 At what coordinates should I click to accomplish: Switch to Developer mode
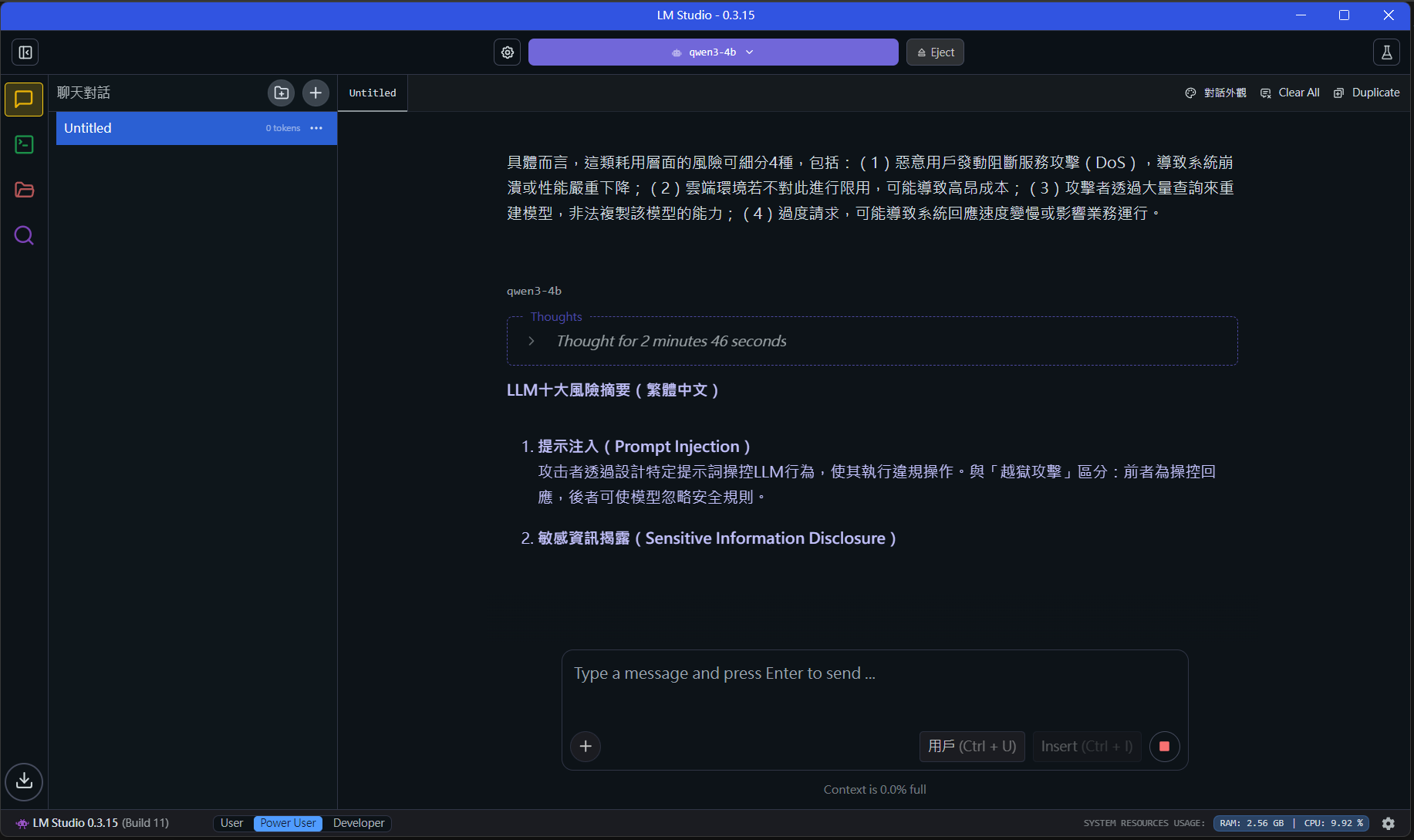pyautogui.click(x=359, y=823)
